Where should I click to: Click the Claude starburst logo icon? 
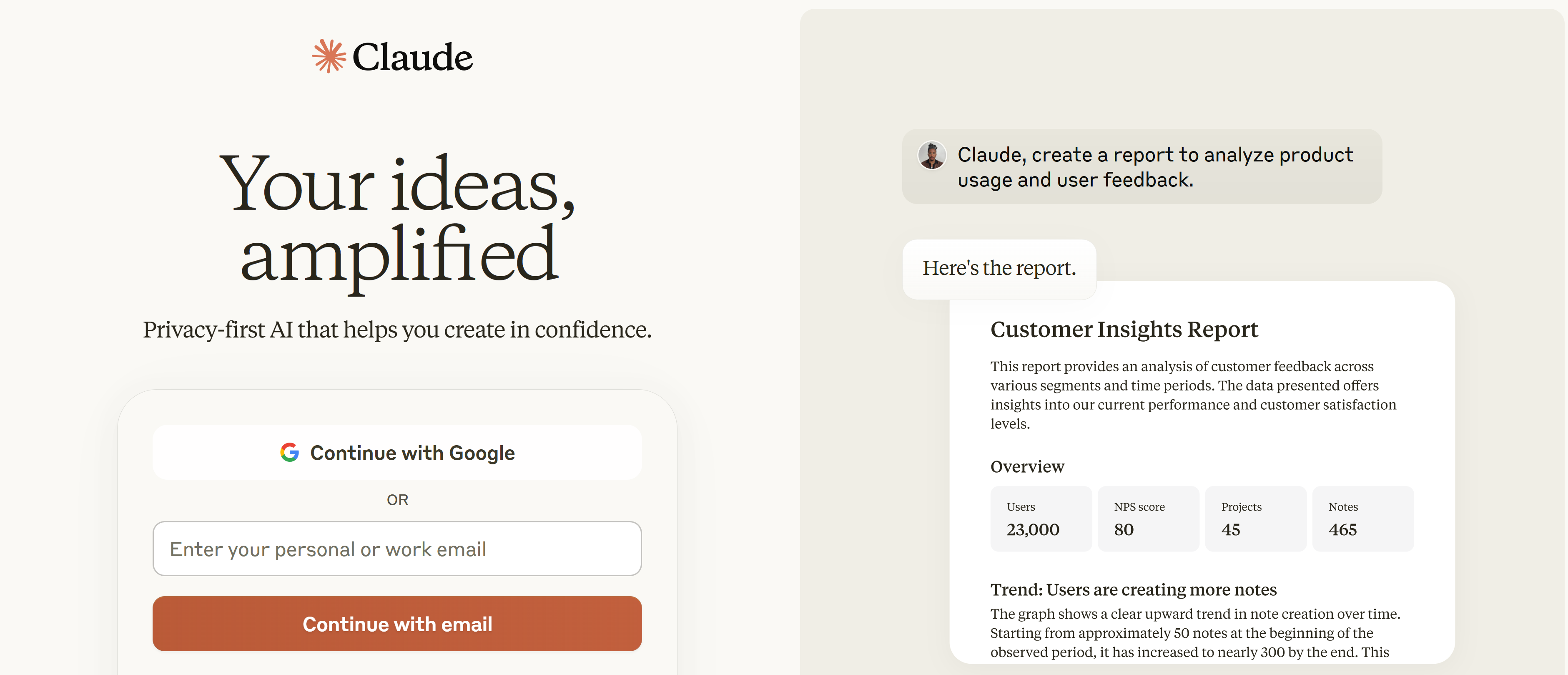click(x=329, y=57)
